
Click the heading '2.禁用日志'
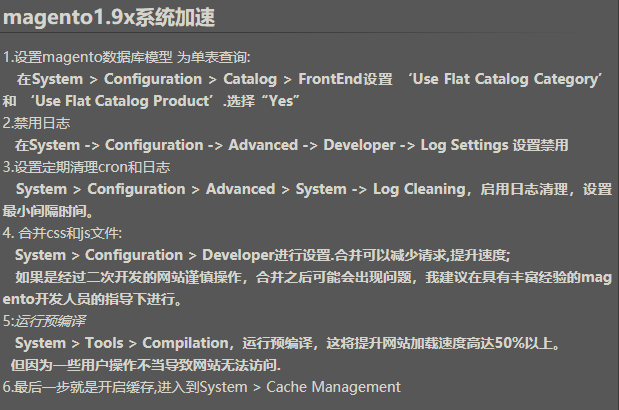36,123
